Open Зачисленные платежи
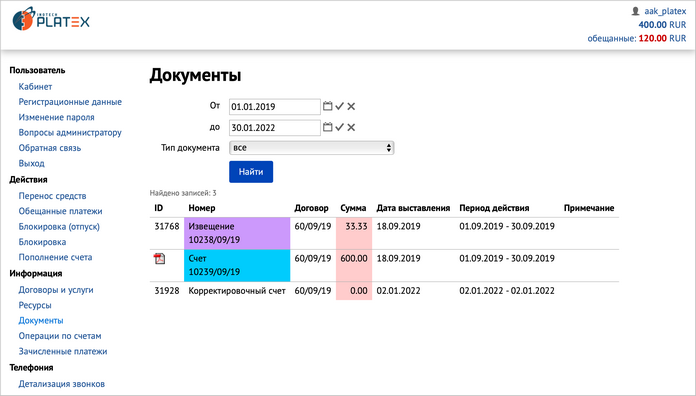 click(63, 351)
